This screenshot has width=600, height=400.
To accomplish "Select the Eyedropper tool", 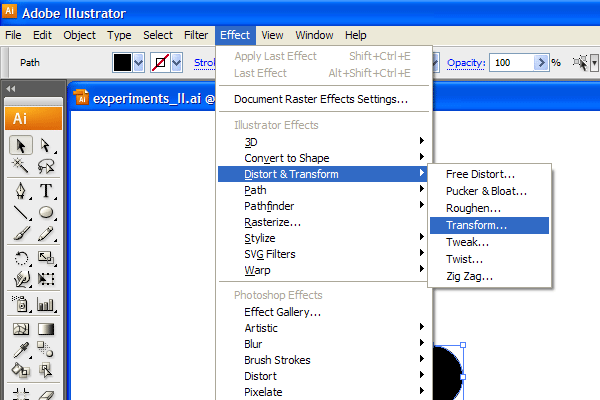I will pos(21,349).
